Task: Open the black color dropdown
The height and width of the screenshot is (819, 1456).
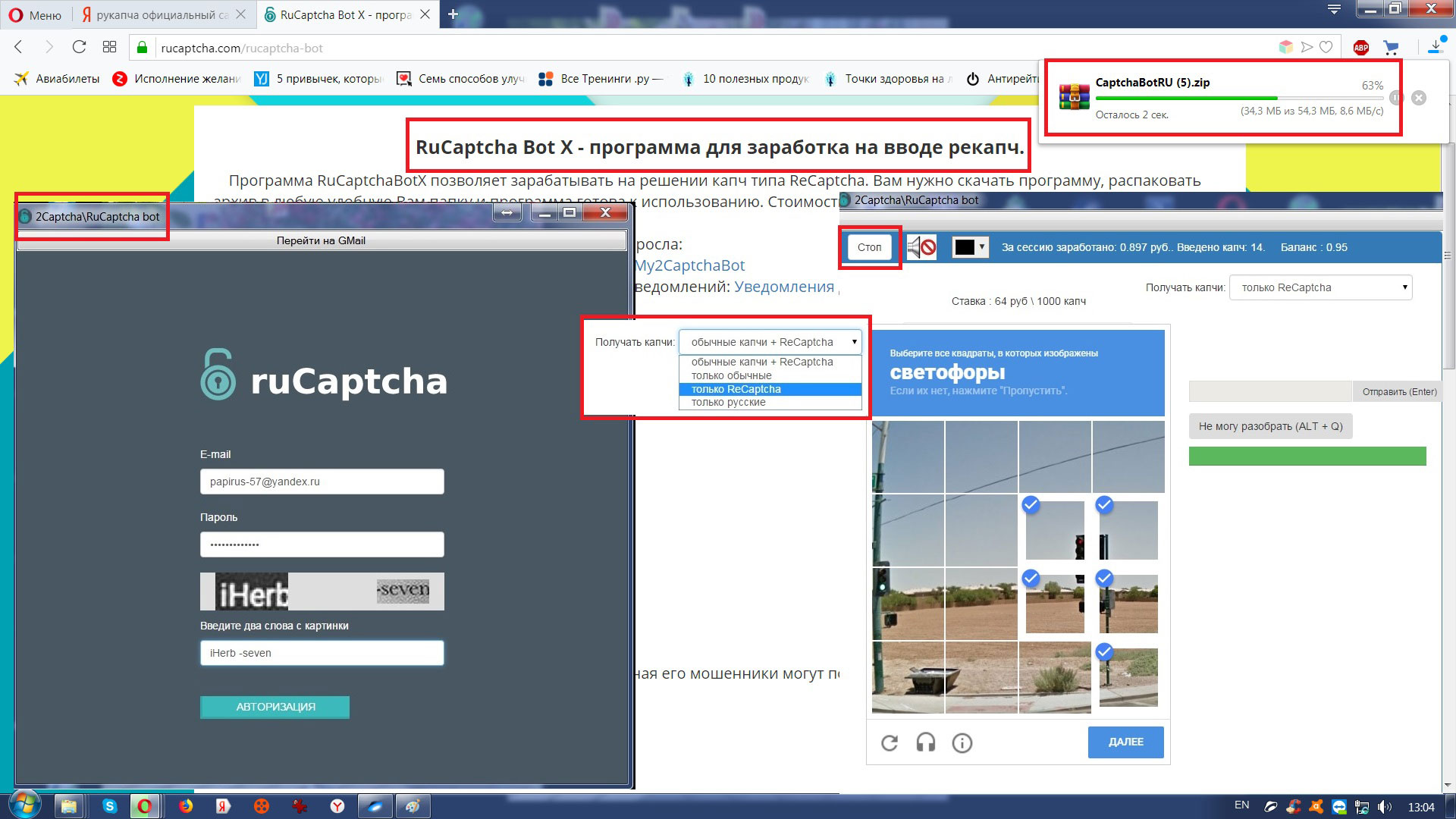Action: coord(971,247)
